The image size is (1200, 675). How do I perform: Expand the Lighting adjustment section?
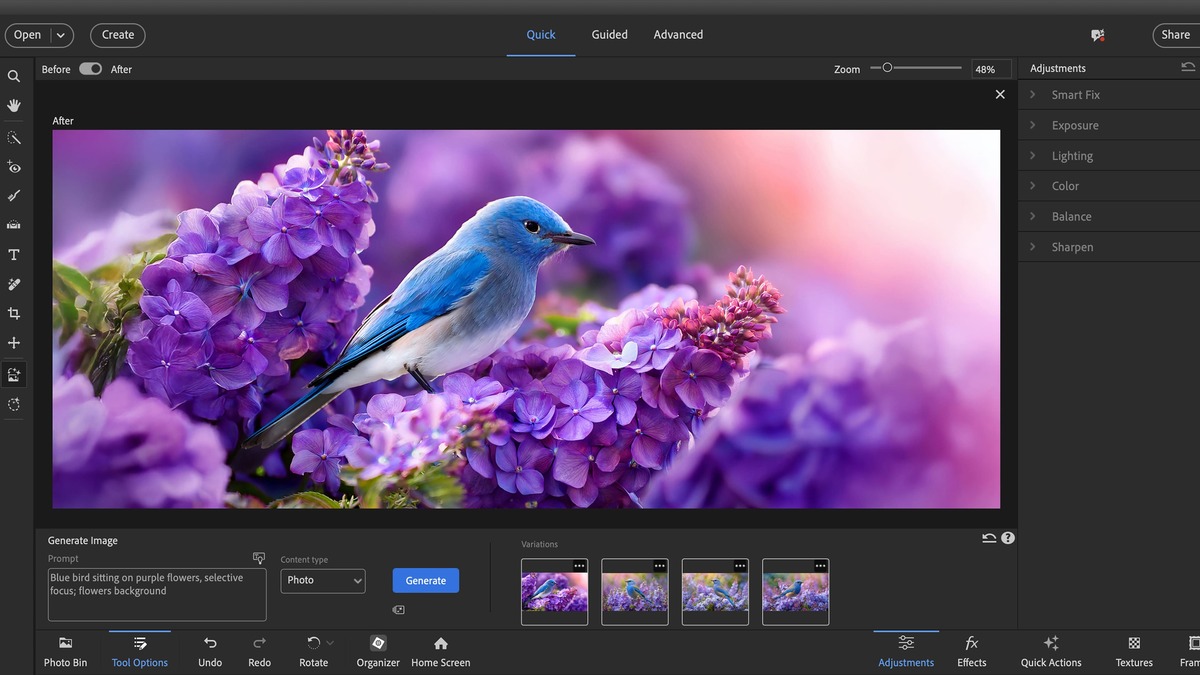point(1072,156)
